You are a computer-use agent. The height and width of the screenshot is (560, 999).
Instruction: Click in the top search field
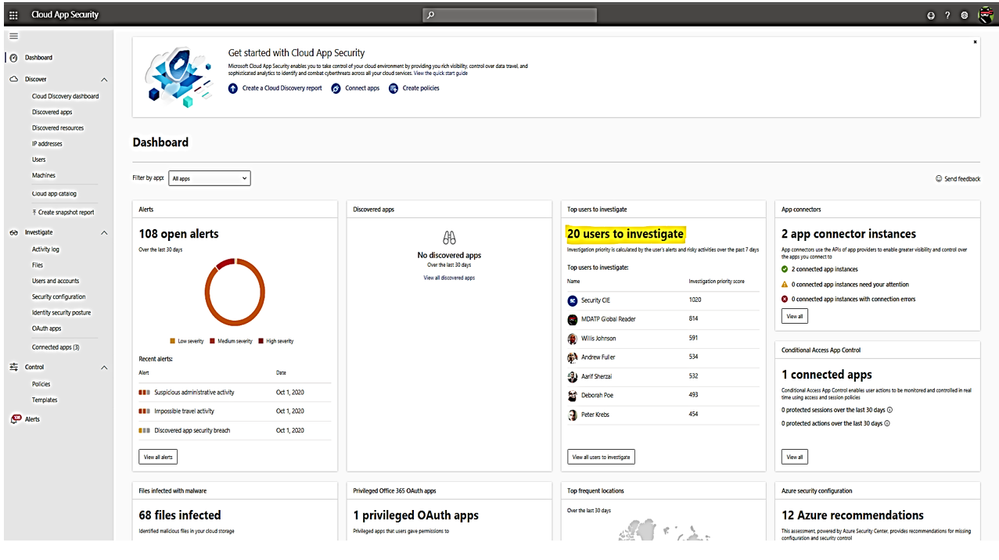coord(510,15)
